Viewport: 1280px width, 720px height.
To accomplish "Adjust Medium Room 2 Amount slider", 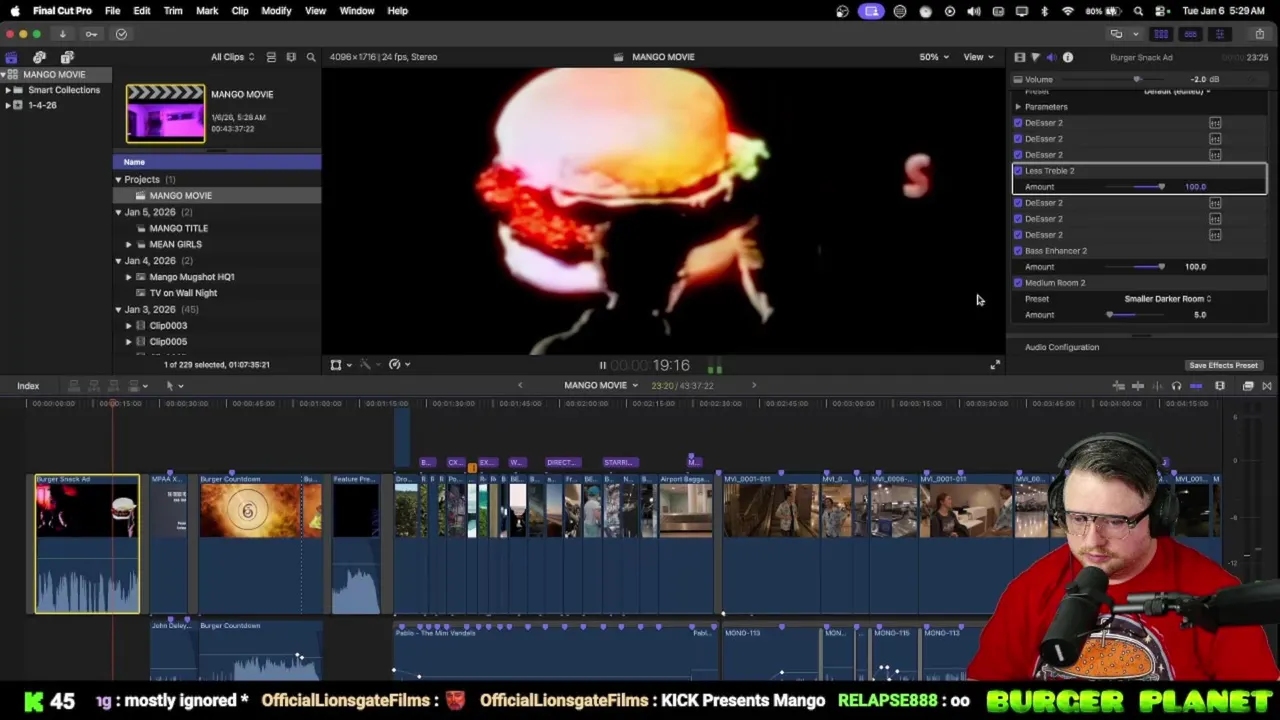I will tap(1110, 315).
